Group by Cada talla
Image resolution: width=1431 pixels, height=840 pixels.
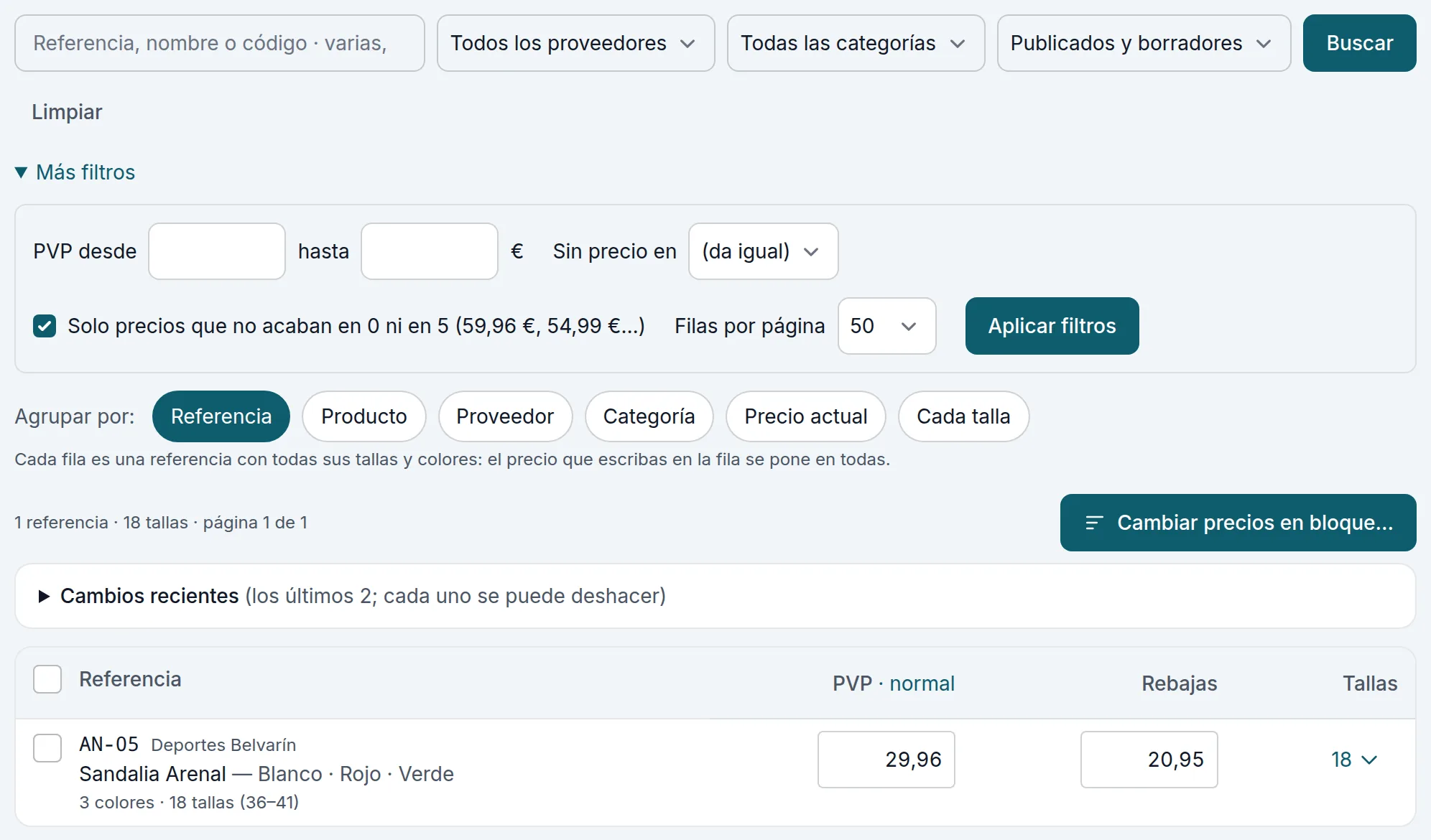tap(963, 416)
